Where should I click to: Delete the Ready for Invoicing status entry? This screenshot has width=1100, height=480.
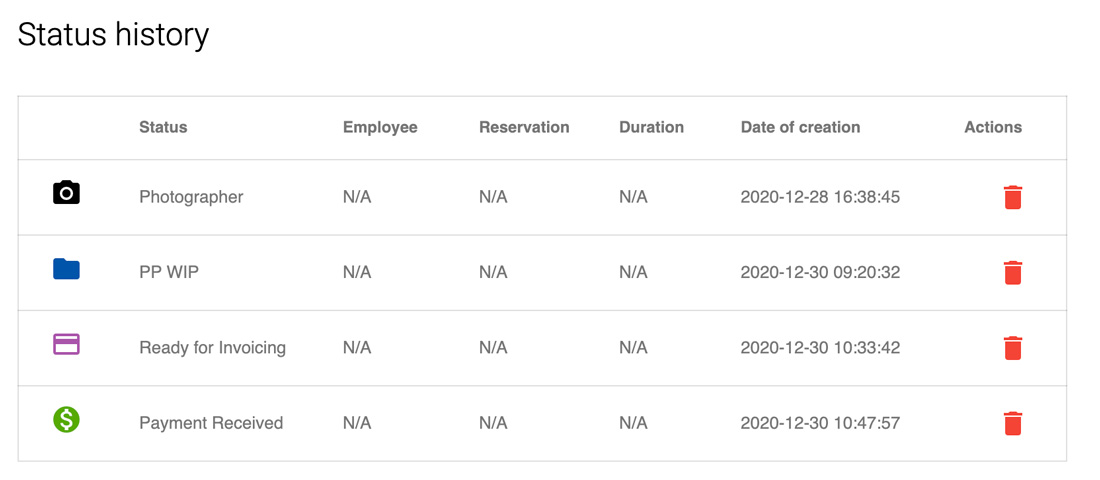1012,348
